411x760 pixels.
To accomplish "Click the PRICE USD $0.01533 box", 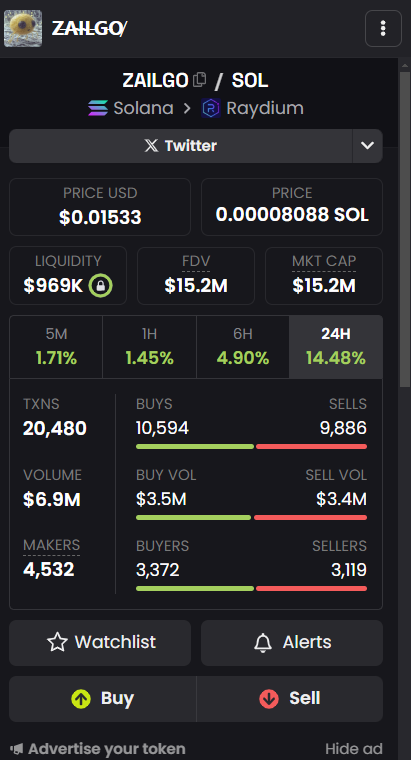I will pos(100,207).
